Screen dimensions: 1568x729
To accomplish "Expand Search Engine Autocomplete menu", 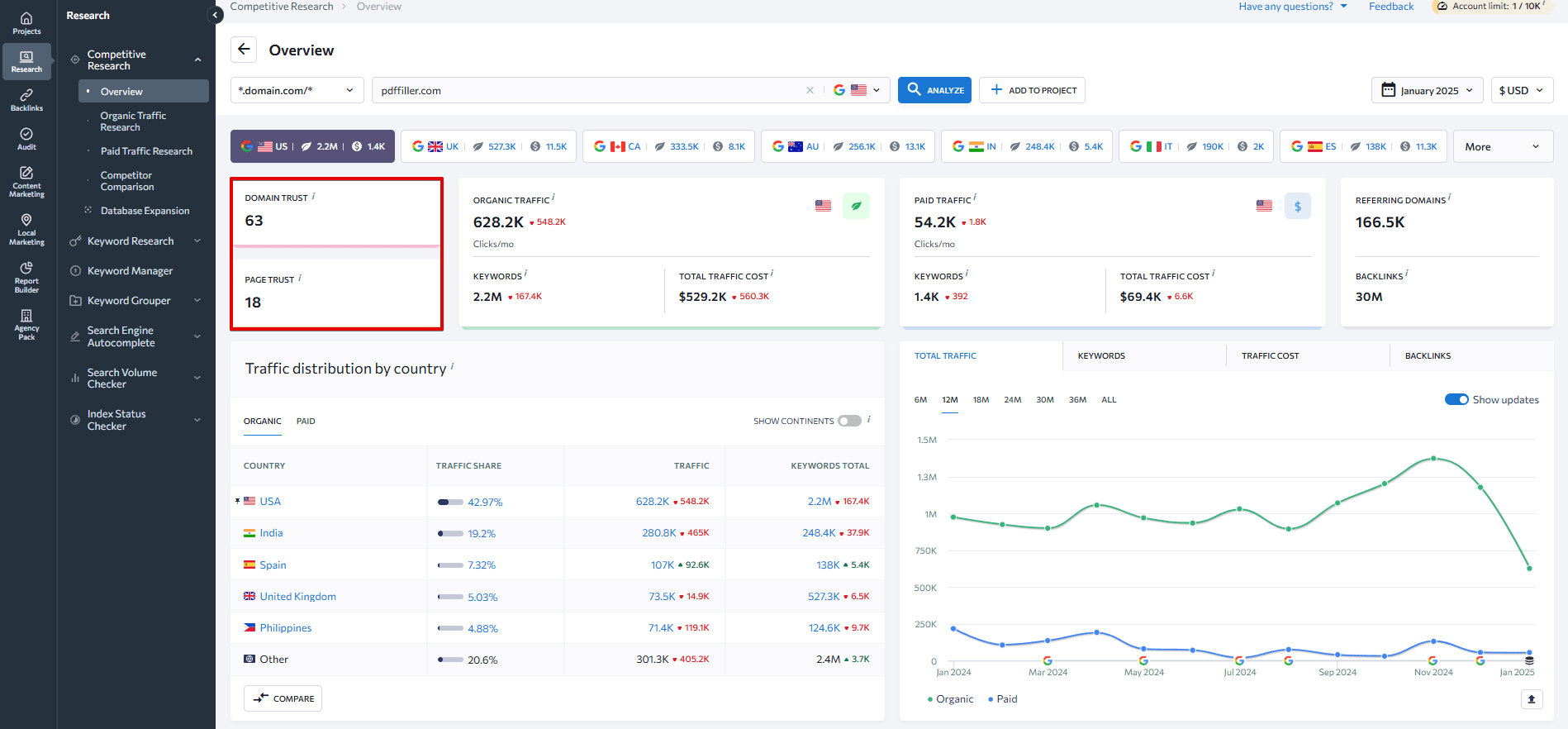I will (x=197, y=336).
